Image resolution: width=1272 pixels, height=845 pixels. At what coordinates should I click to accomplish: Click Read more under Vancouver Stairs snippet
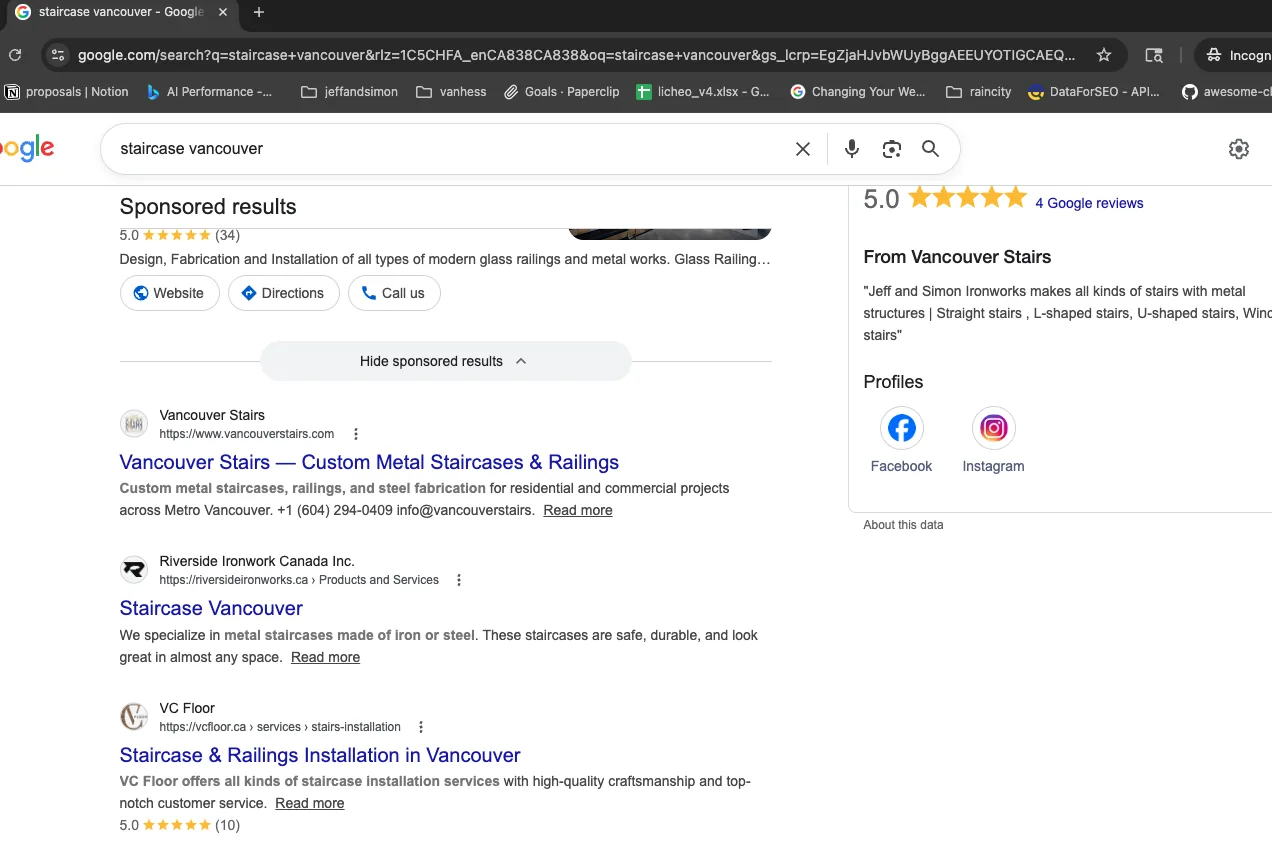click(578, 510)
